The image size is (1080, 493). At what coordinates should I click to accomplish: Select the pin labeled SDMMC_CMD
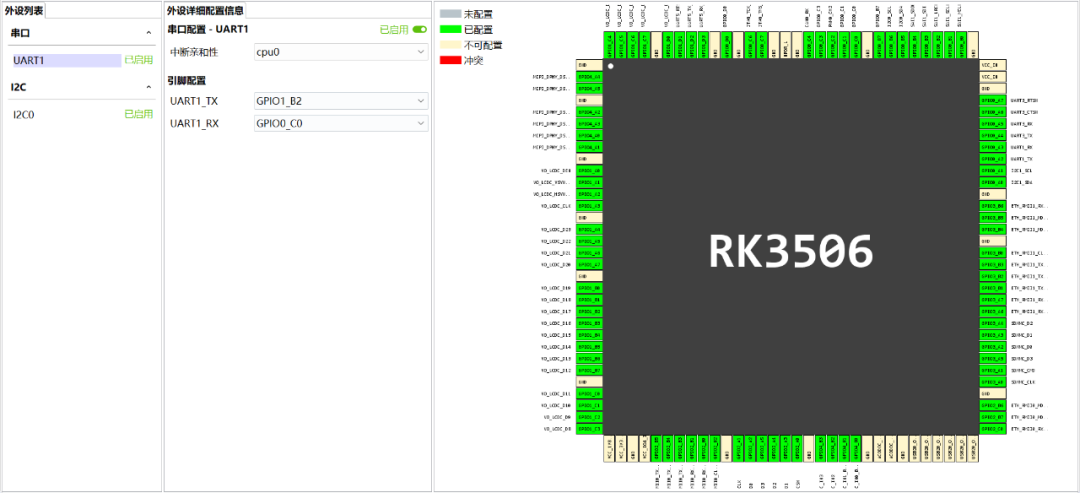tap(993, 370)
